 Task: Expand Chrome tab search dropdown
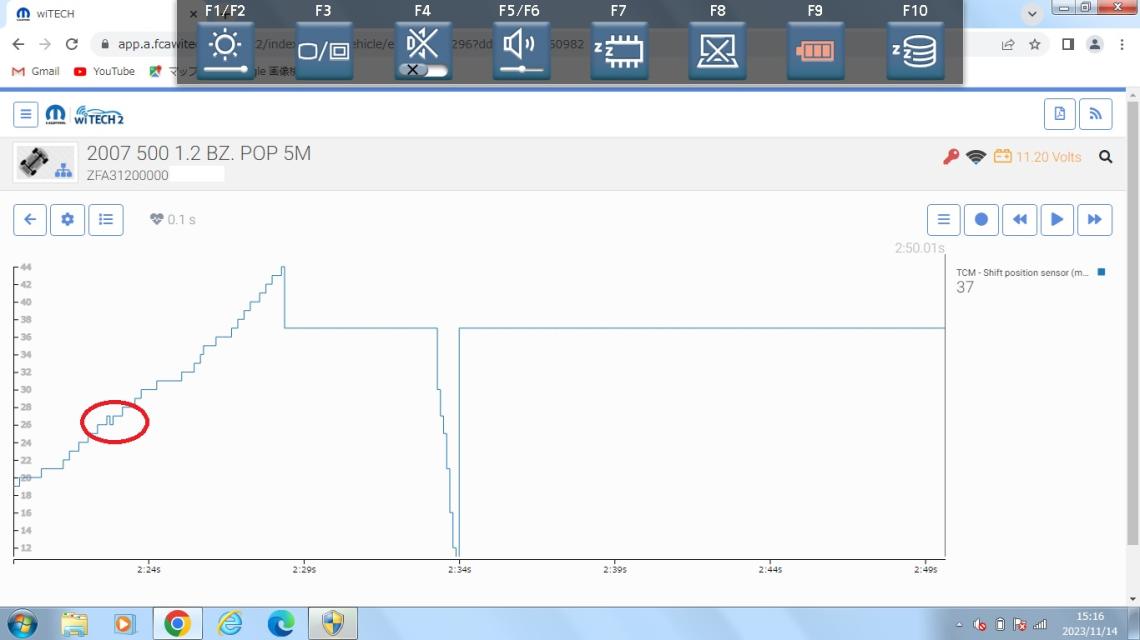pyautogui.click(x=1032, y=14)
